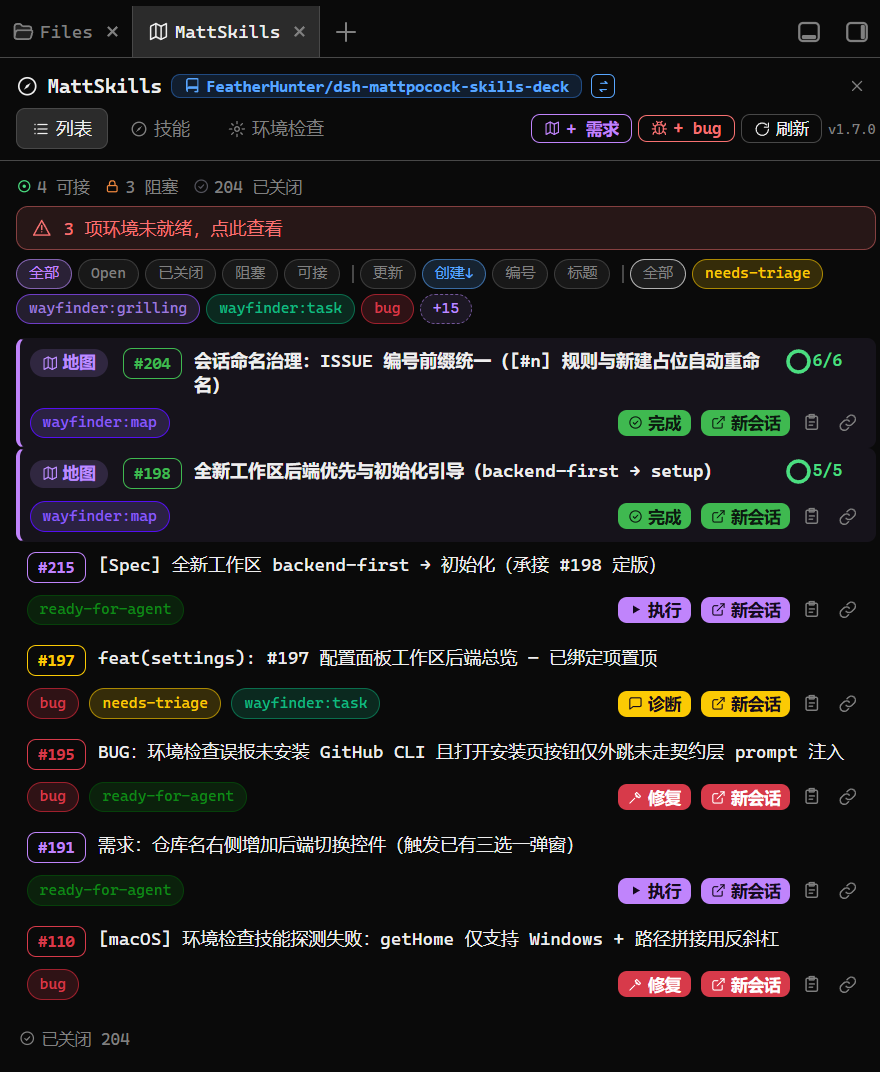This screenshot has width=880, height=1072.
Task: Toggle the bottom panel layout icon
Action: point(809,31)
